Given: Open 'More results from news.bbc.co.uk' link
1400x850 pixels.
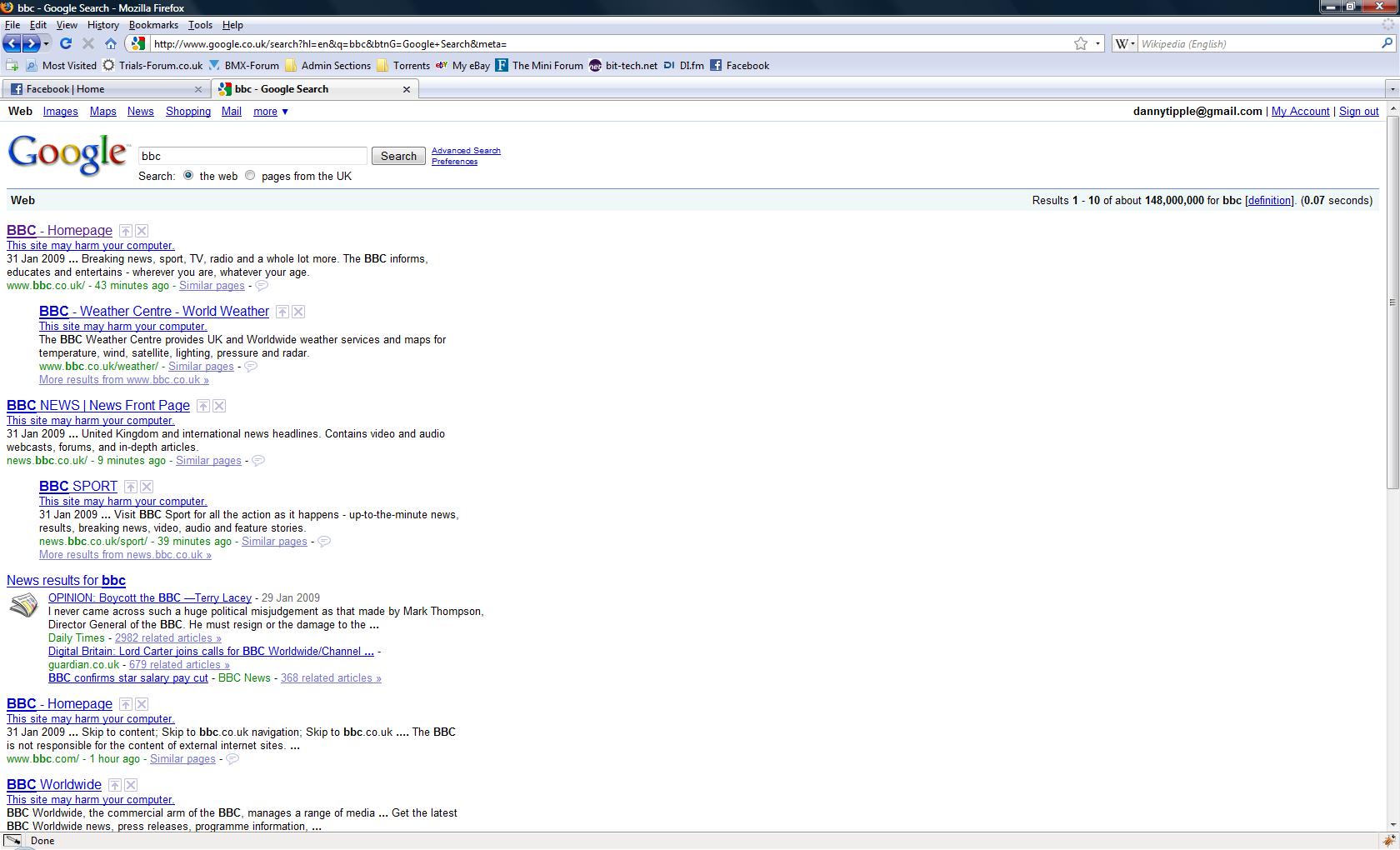Looking at the screenshot, I should click(x=125, y=555).
